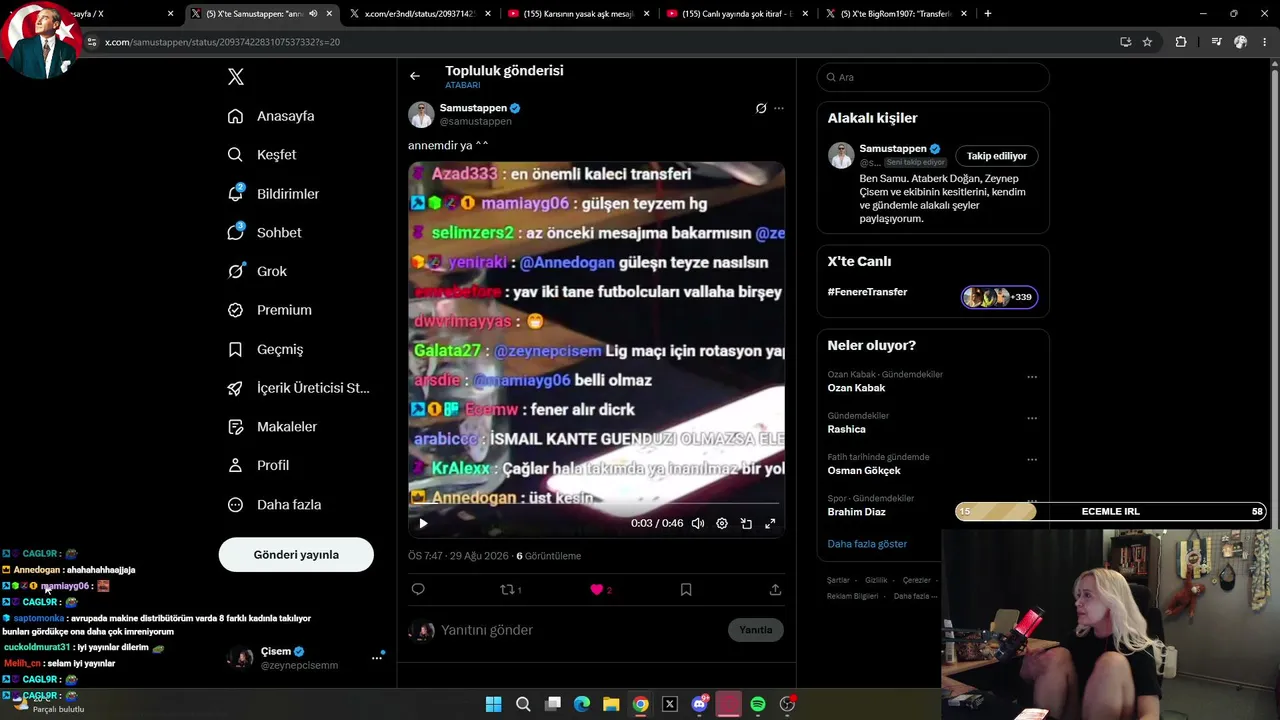
Task: Go back with the post header arrow
Action: (x=415, y=76)
